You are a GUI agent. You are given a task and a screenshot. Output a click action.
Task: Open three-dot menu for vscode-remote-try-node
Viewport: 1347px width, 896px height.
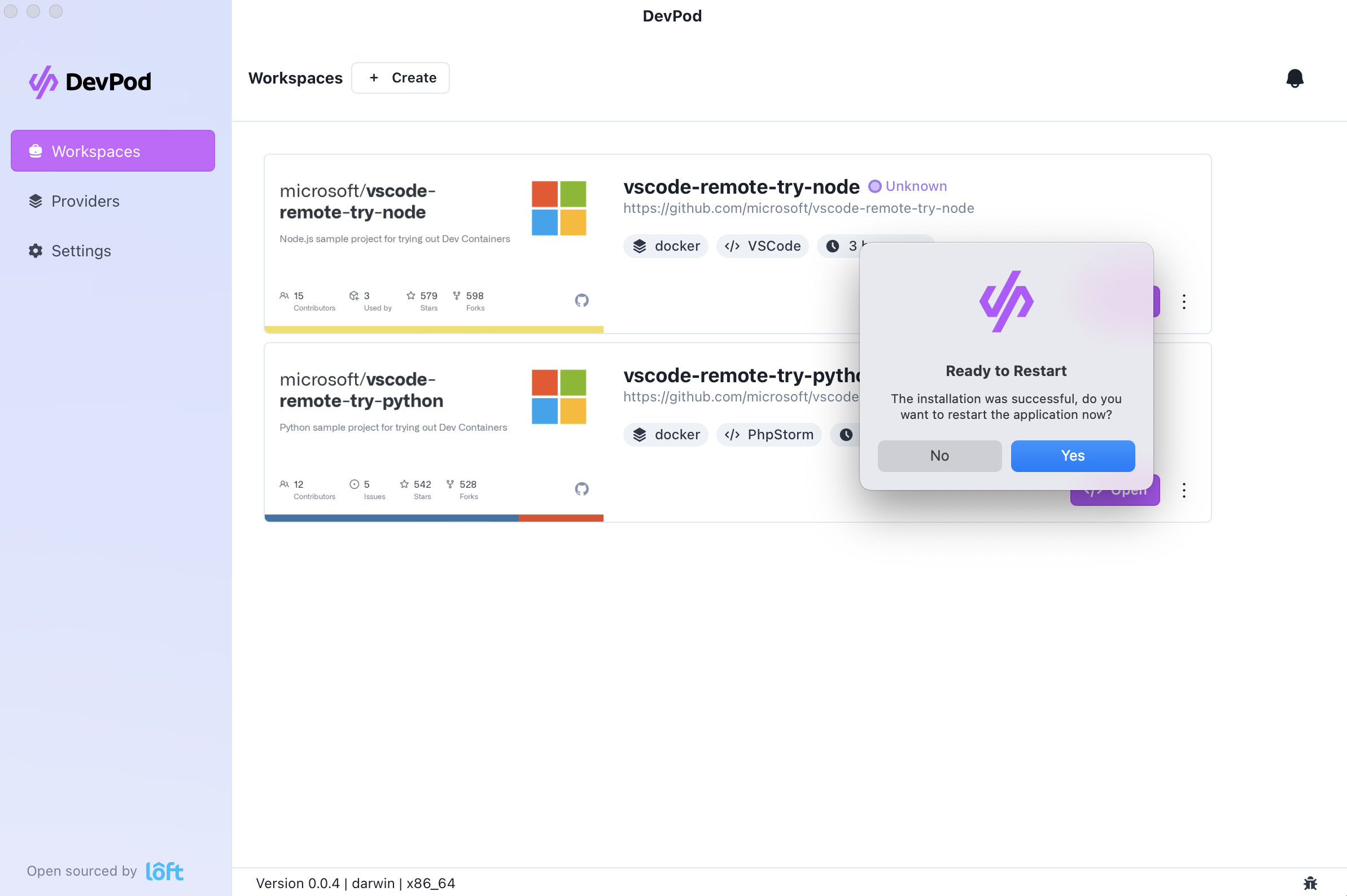click(1184, 301)
